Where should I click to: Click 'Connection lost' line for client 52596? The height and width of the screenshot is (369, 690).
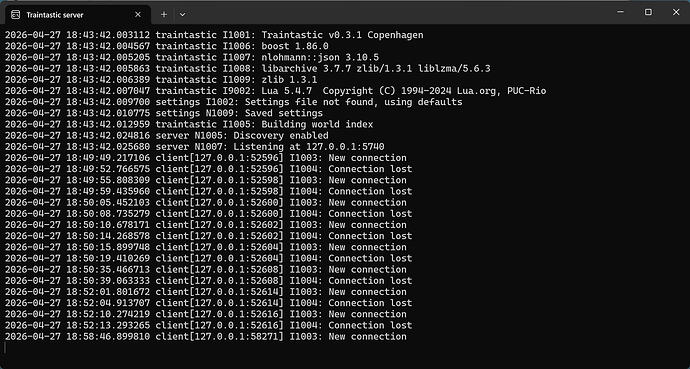tap(209, 169)
